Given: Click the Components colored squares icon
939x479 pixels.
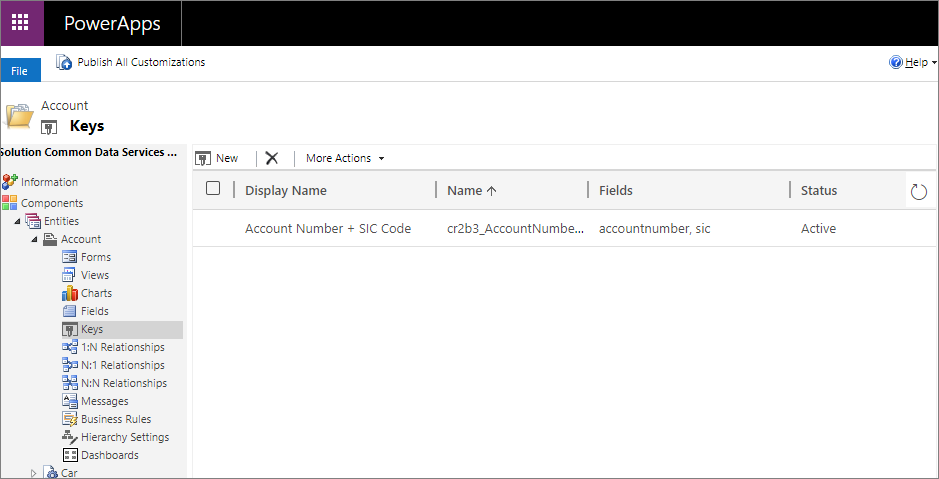Looking at the screenshot, I should tap(10, 202).
